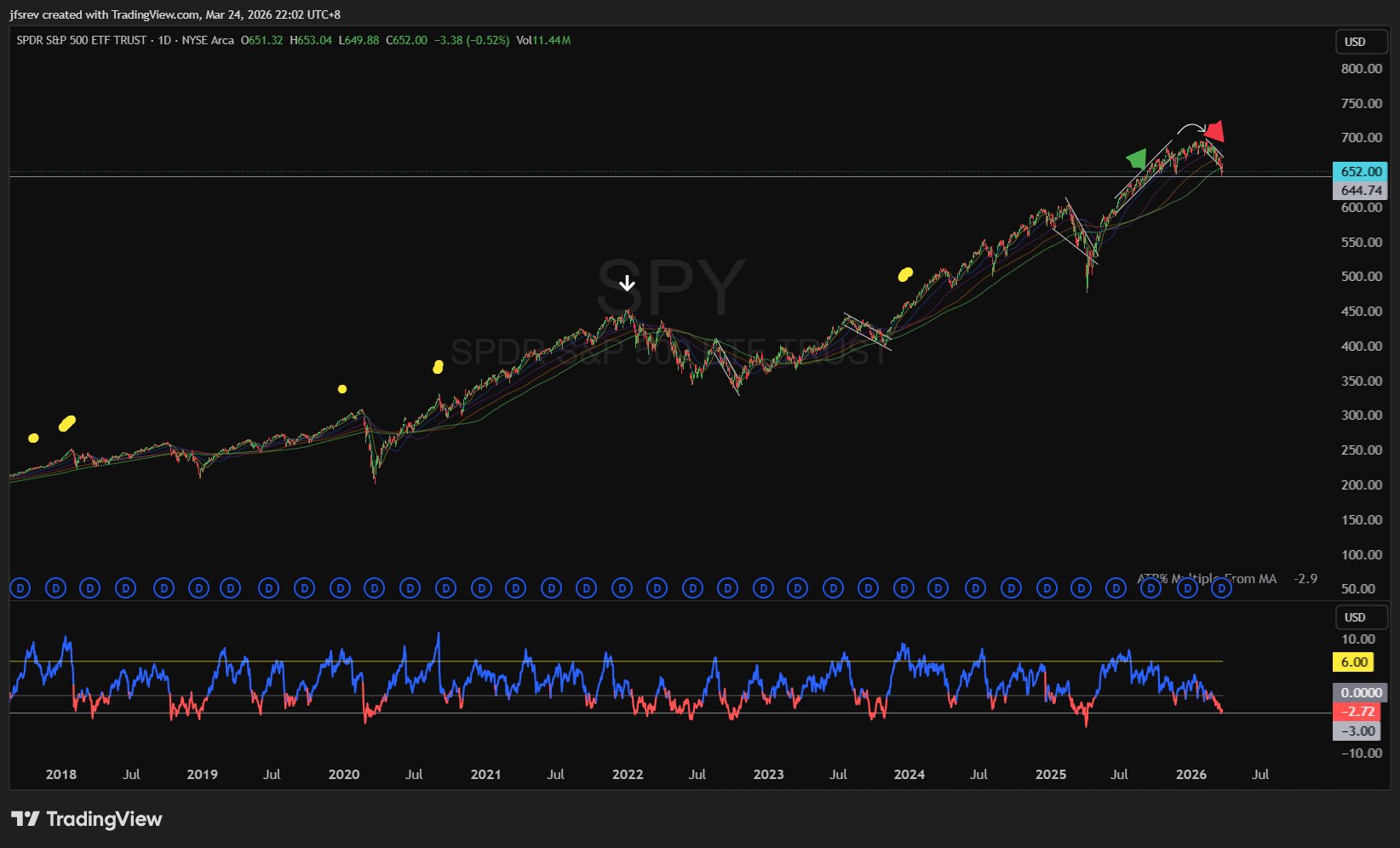Click the 50.00 price axis label

pos(1358,588)
